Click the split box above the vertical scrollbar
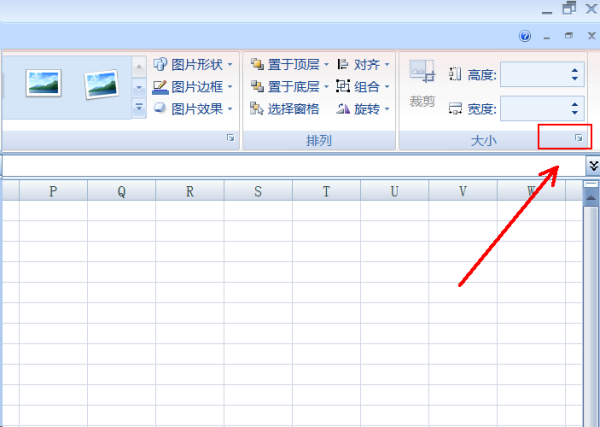Viewport: 600px width, 427px height. (591, 184)
